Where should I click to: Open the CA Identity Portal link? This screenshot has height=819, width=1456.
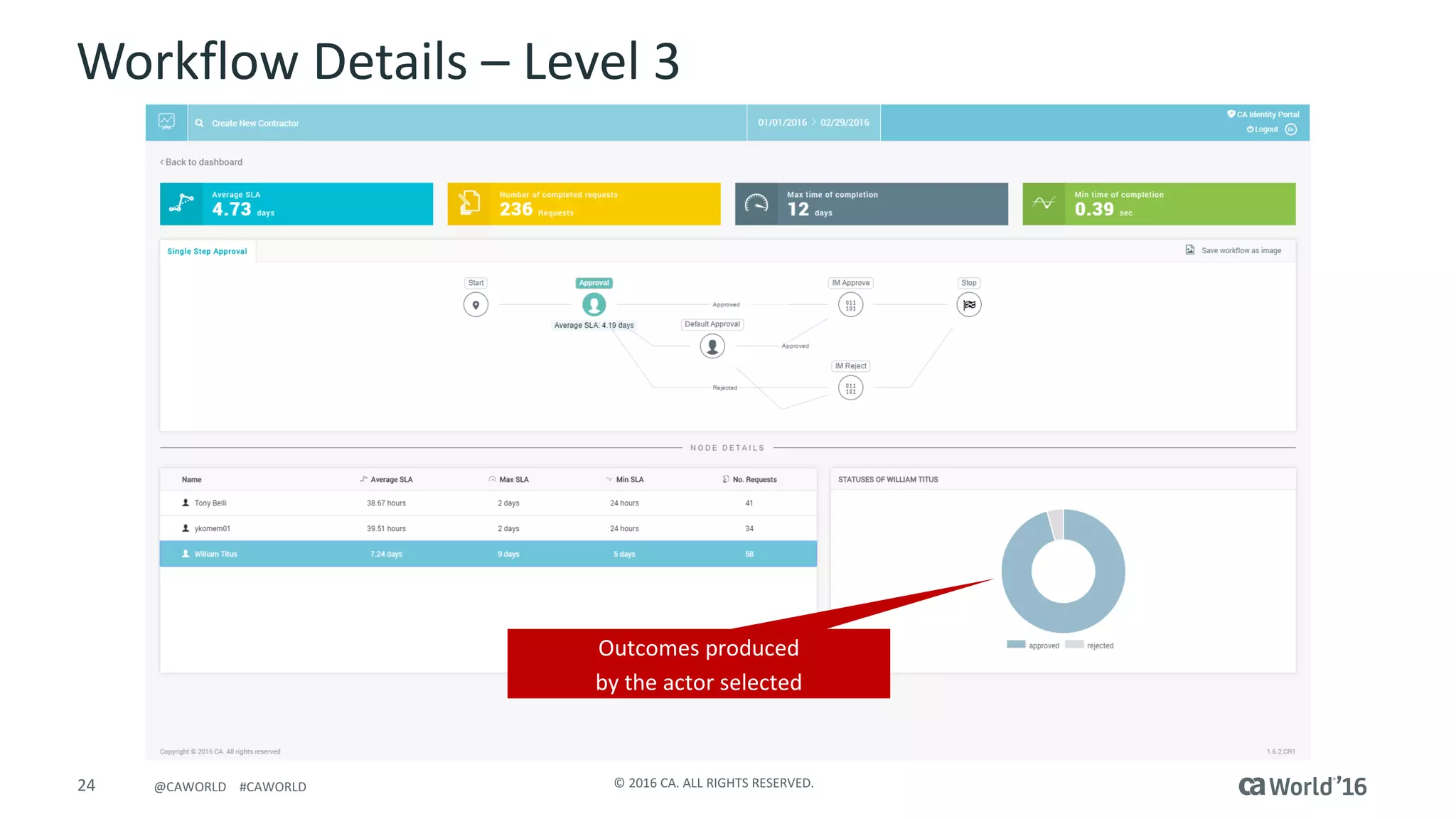[1263, 114]
